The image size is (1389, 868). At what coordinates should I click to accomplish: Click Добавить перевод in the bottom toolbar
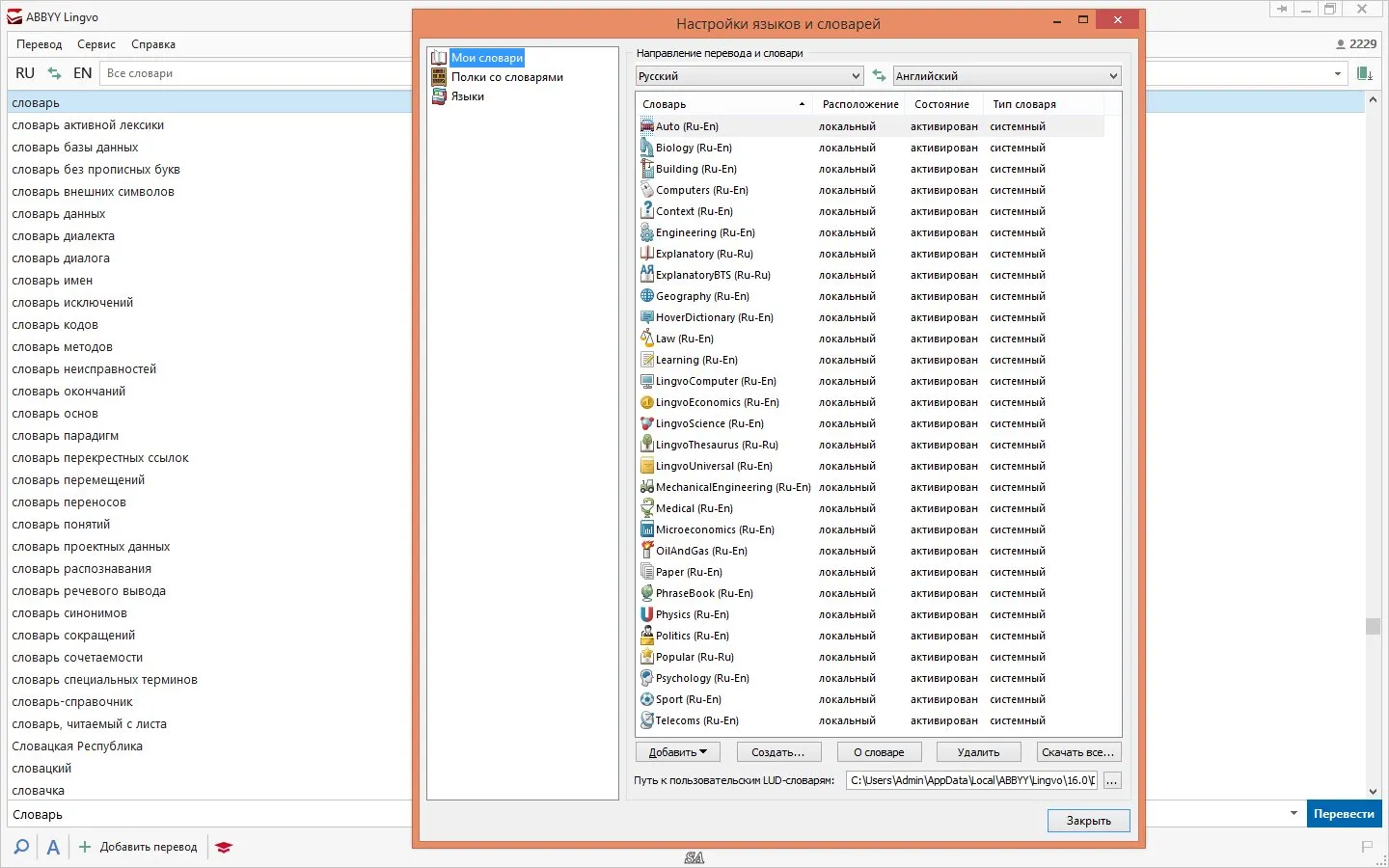click(x=138, y=847)
